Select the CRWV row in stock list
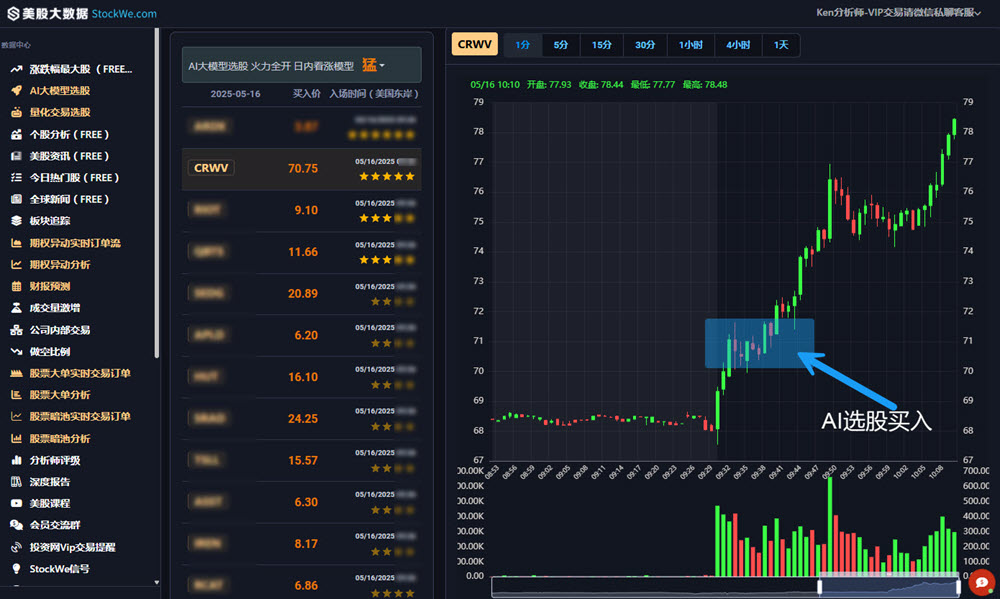This screenshot has height=599, width=1000. click(302, 169)
